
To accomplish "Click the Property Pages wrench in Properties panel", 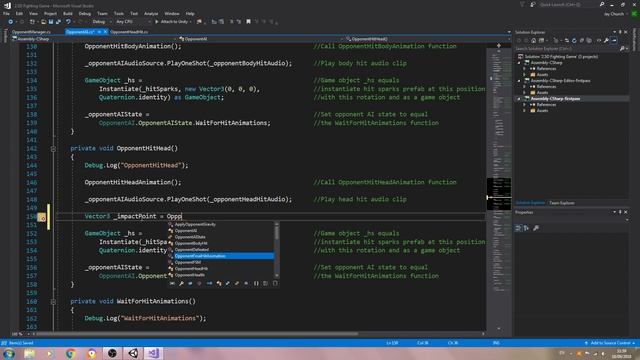I will 536,228.
